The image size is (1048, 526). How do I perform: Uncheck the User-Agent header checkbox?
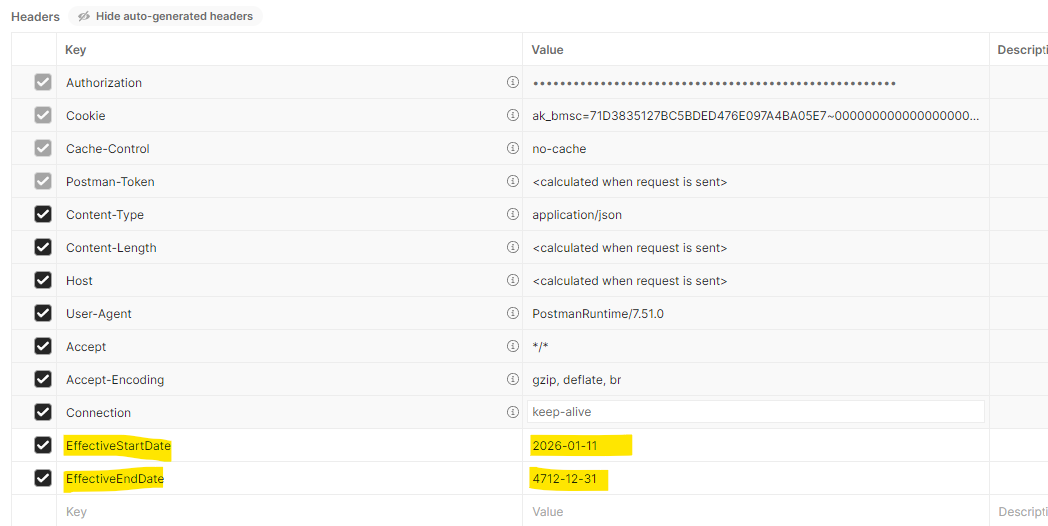[43, 313]
